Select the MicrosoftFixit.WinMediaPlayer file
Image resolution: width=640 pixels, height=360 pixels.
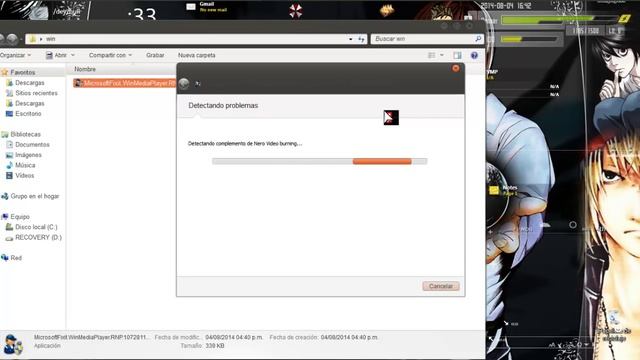125,83
